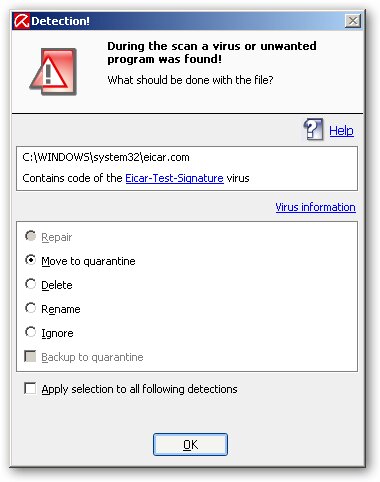Toggle the Backup to quarantine checkbox

pyautogui.click(x=30, y=356)
